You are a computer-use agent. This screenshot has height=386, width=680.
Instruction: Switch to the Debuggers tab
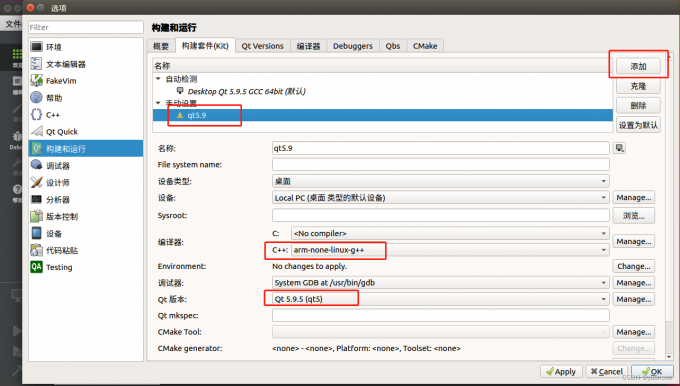point(353,46)
